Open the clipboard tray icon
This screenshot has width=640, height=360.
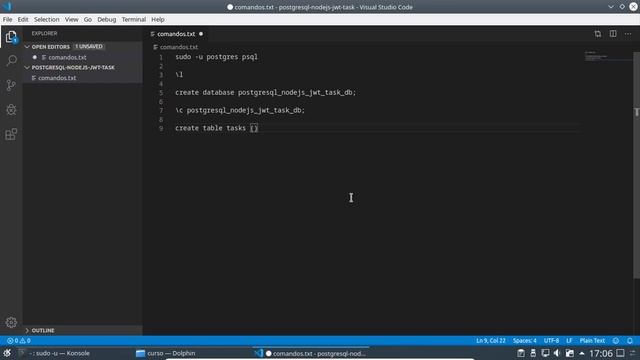click(521, 353)
